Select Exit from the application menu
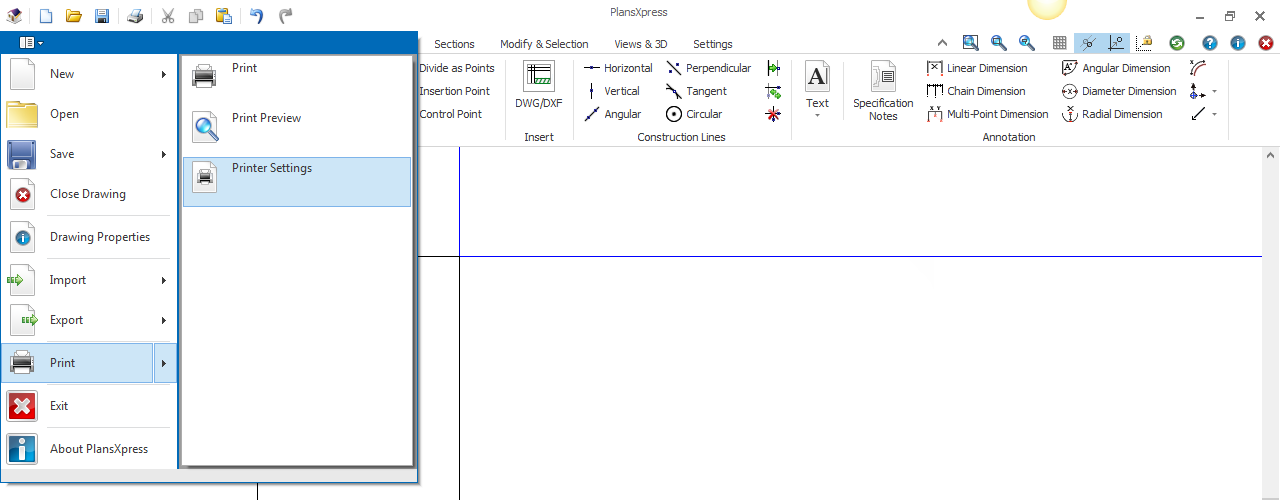The height and width of the screenshot is (500, 1280). (89, 406)
